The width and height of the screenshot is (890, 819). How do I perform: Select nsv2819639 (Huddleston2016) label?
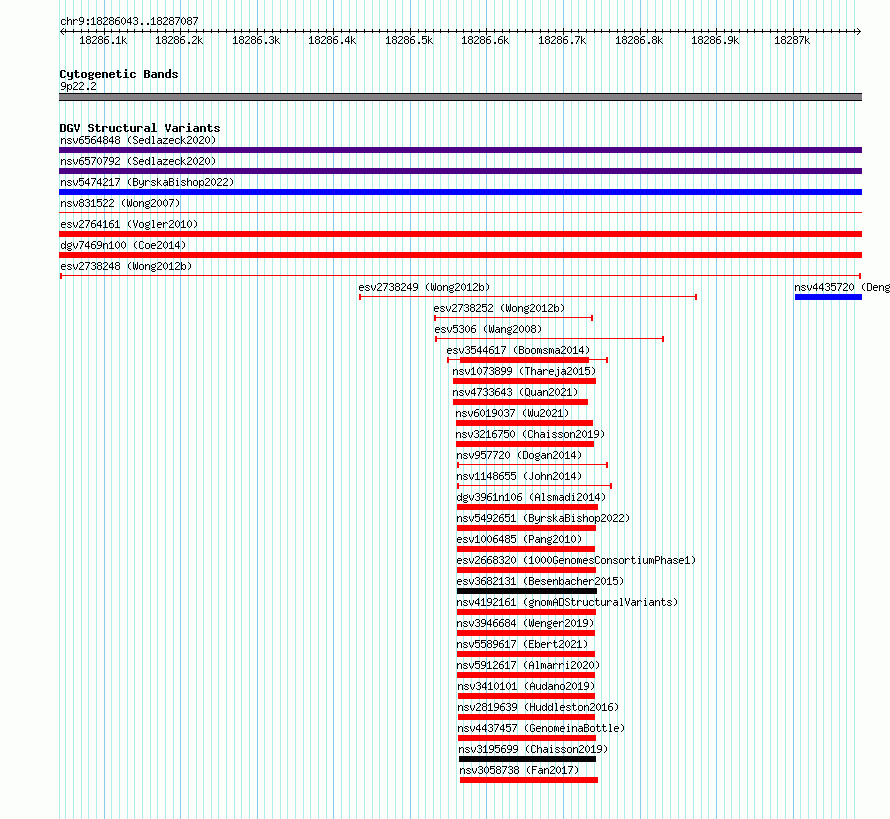tap(538, 707)
